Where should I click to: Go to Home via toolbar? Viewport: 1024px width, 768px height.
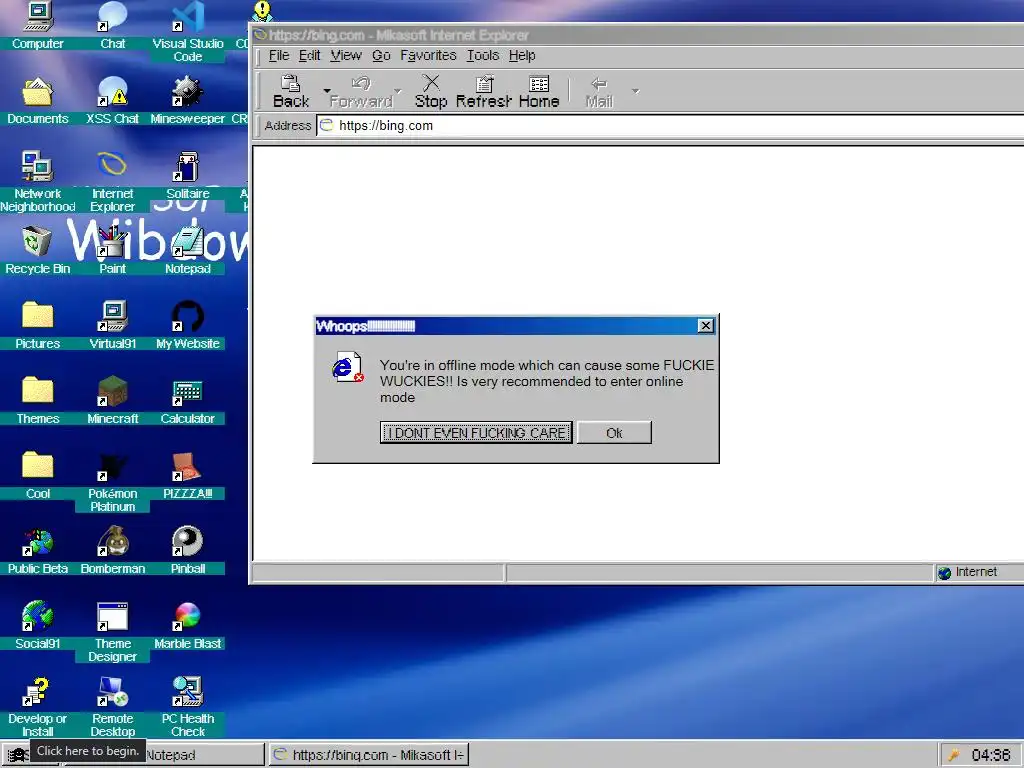tap(539, 91)
